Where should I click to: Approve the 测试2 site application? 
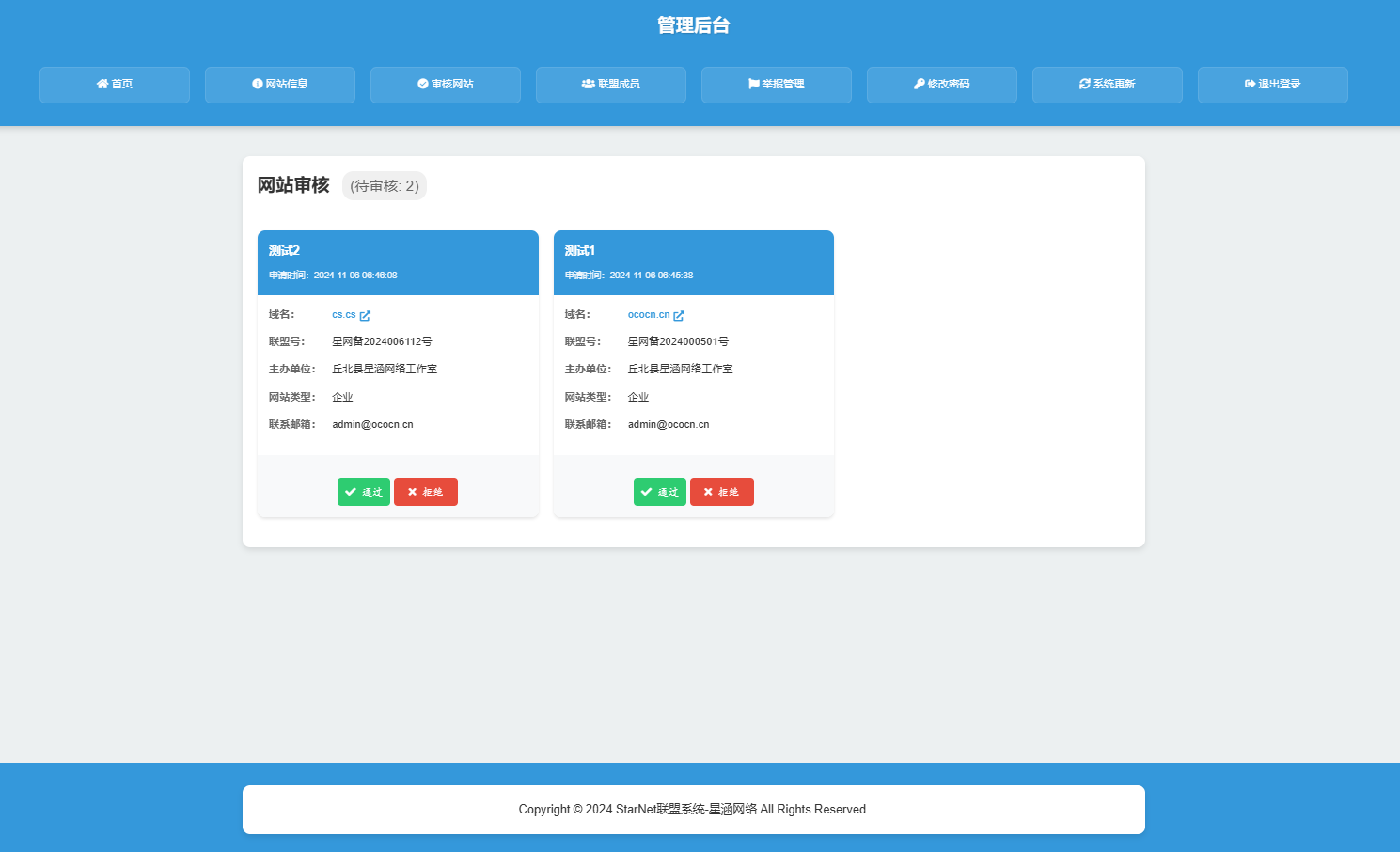click(363, 492)
